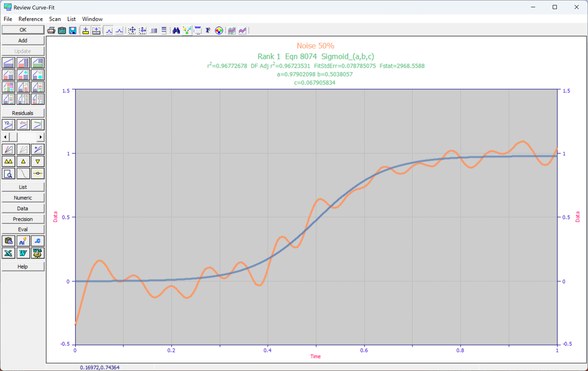Viewport: 588px width, 371px height.
Task: Click the 'Time' x-axis label
Action: 315,356
